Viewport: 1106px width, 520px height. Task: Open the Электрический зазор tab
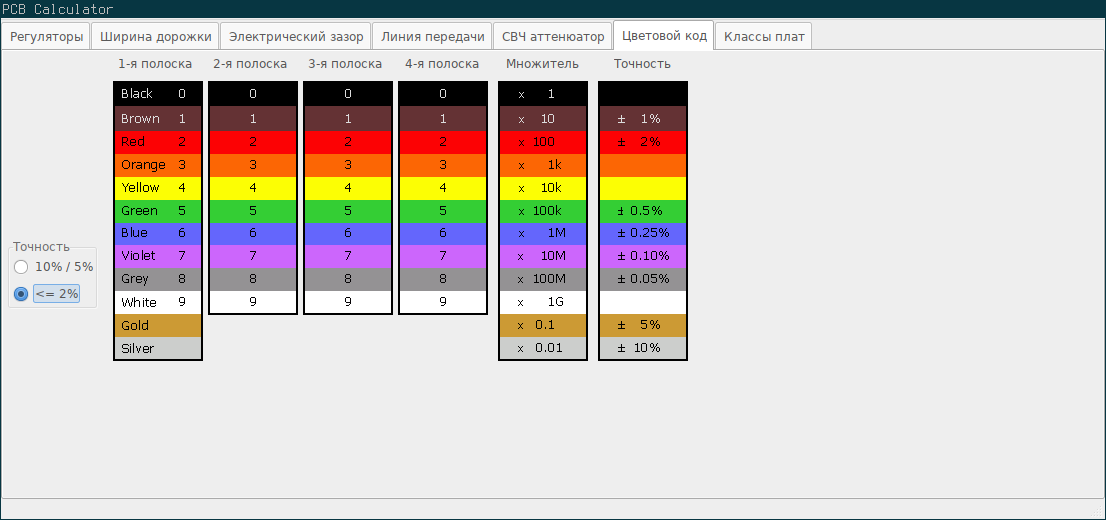tap(296, 37)
